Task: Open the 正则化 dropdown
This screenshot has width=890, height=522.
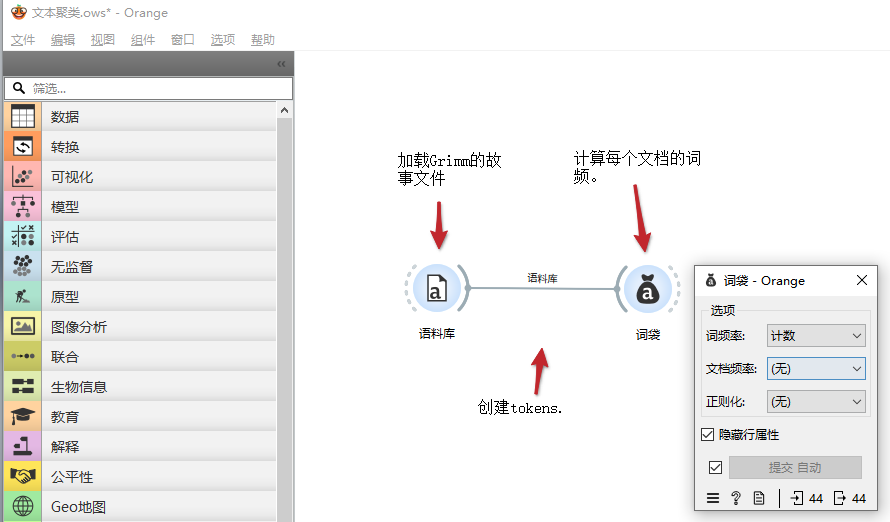Action: [x=816, y=401]
